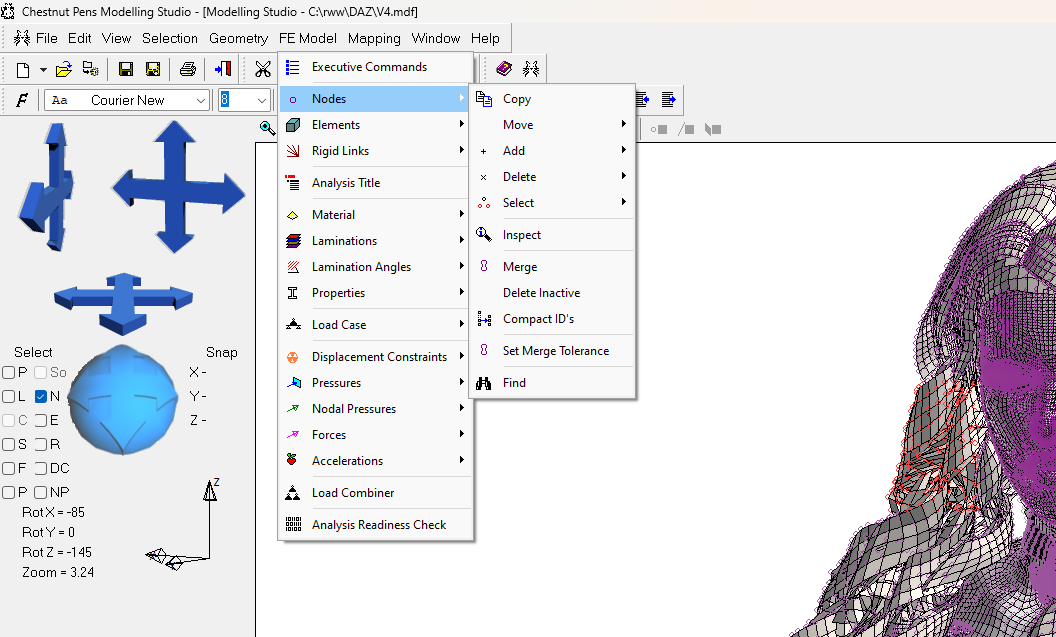Click the app icon left of File menu
Image resolution: width=1056 pixels, height=637 pixels.
click(22, 38)
